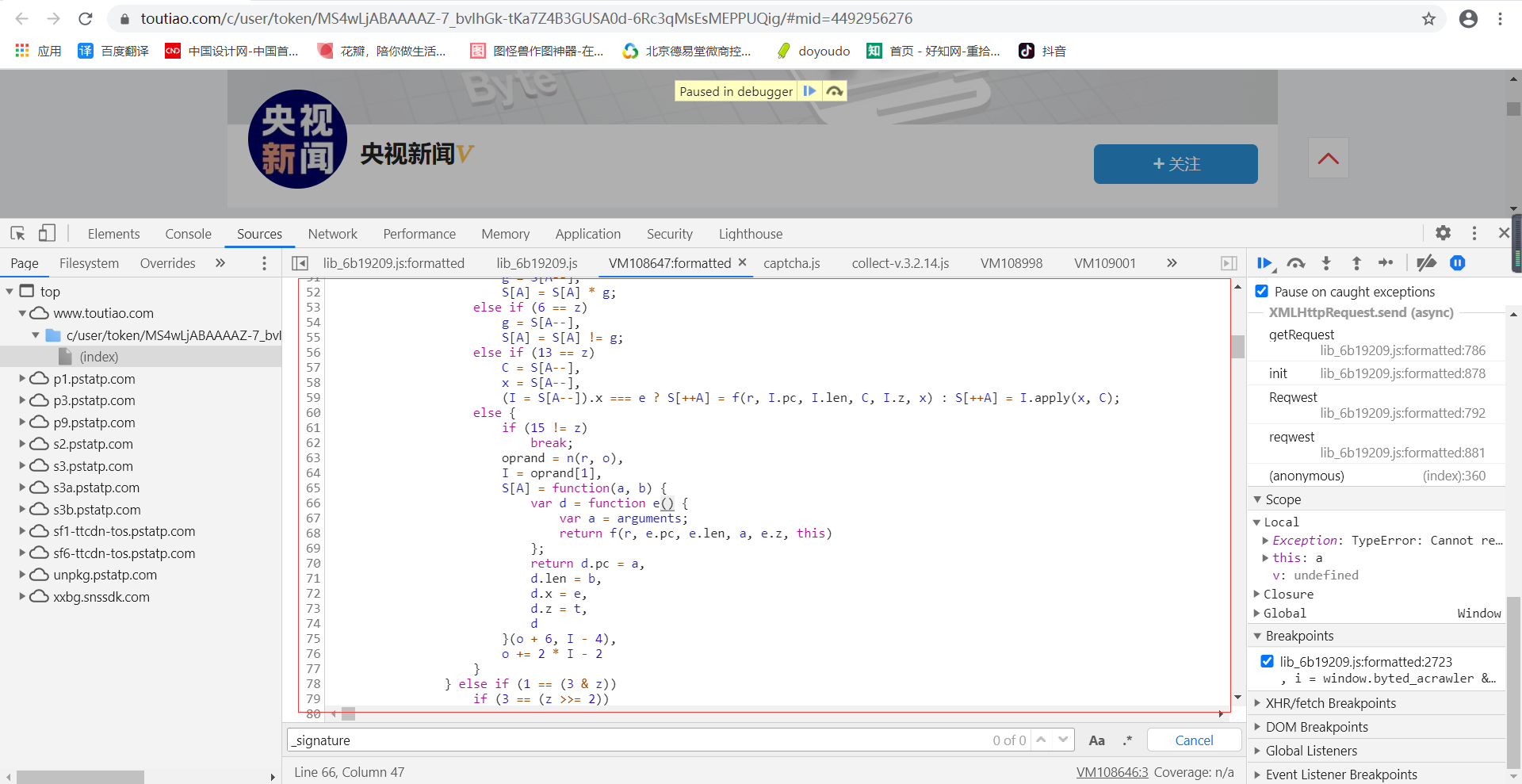This screenshot has width=1522, height=784.
Task: Select the Overrides navigator tab
Action: (x=167, y=263)
